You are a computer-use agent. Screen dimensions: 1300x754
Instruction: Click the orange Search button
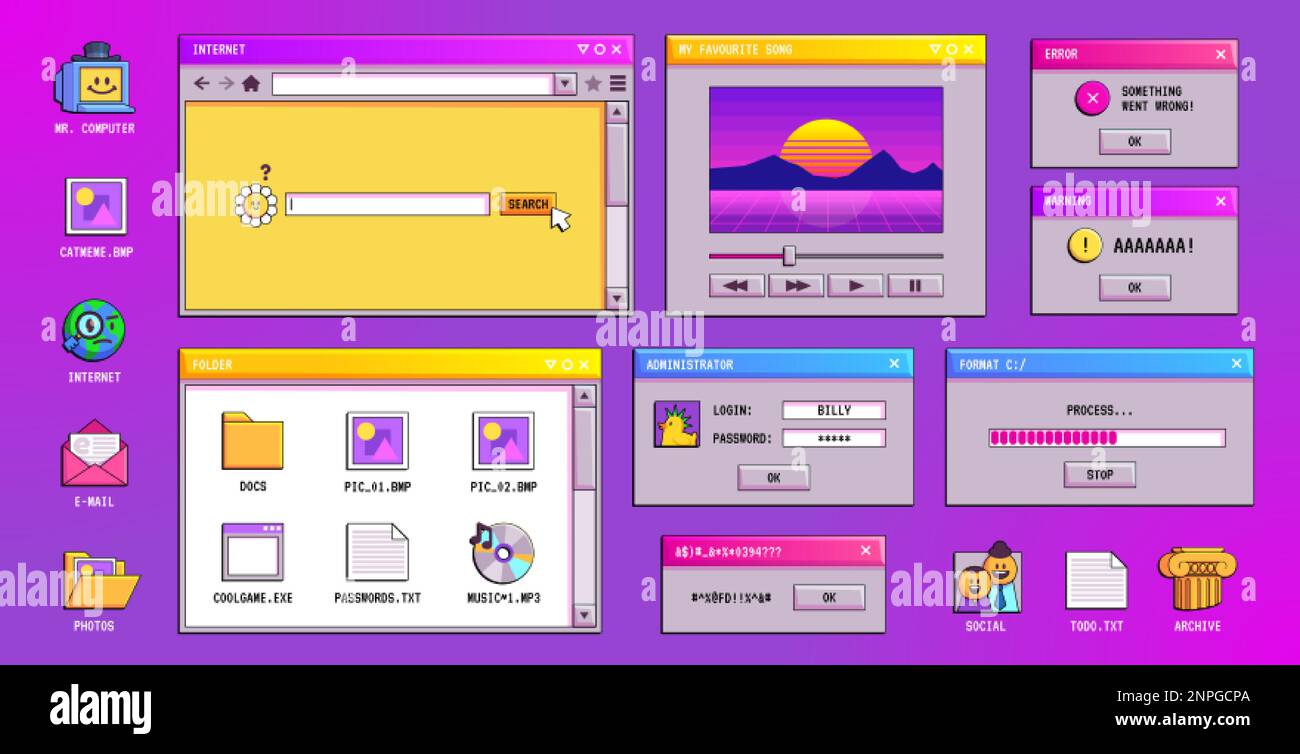pyautogui.click(x=528, y=204)
